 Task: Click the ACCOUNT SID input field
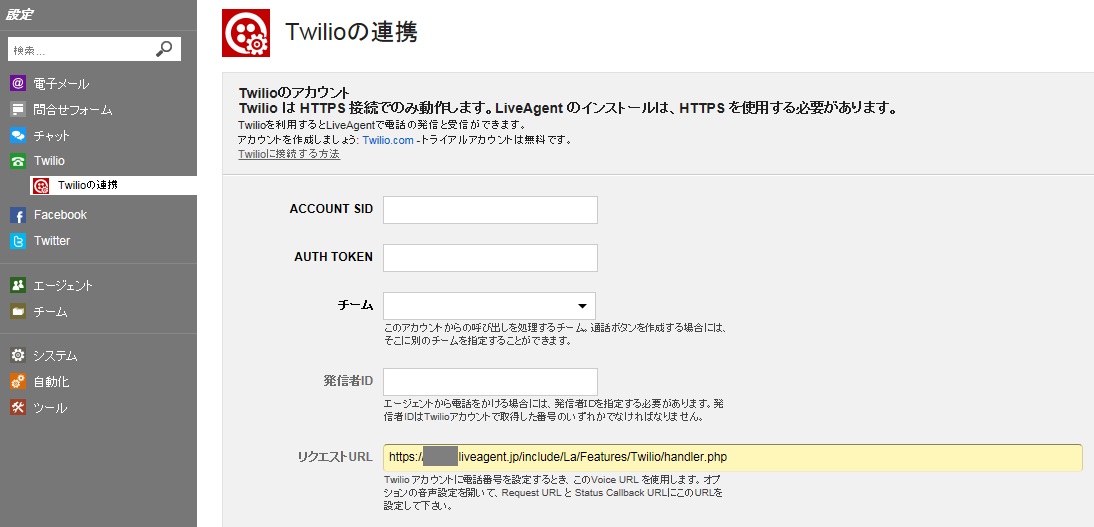490,210
